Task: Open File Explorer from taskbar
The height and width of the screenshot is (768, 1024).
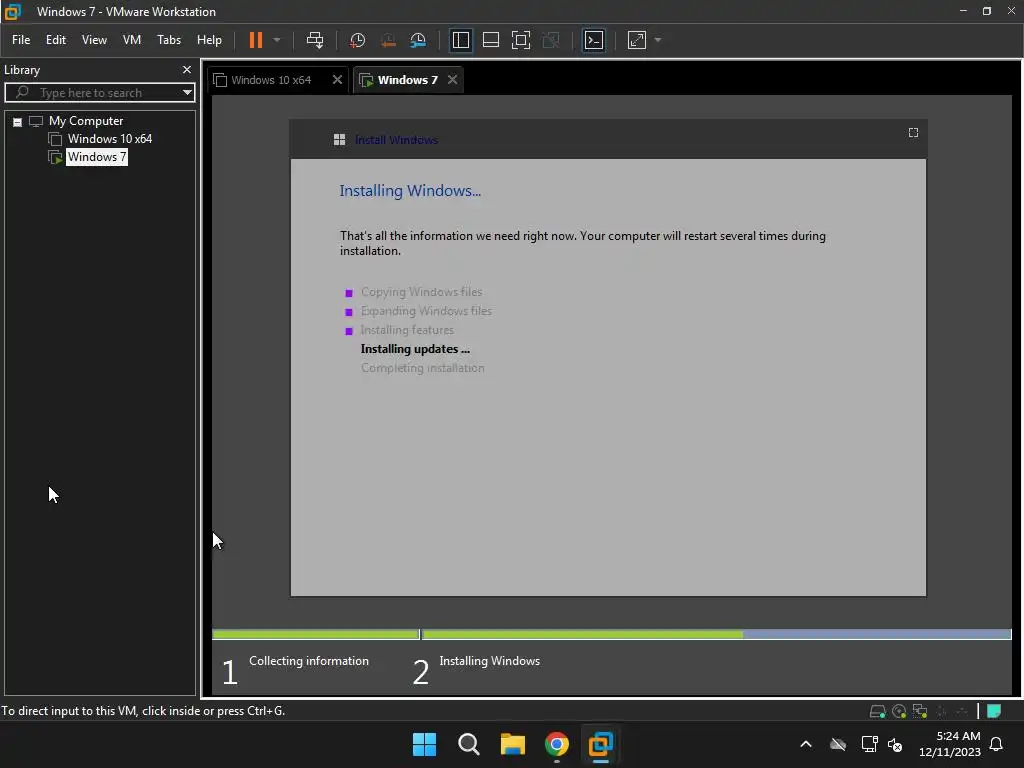Action: click(513, 744)
